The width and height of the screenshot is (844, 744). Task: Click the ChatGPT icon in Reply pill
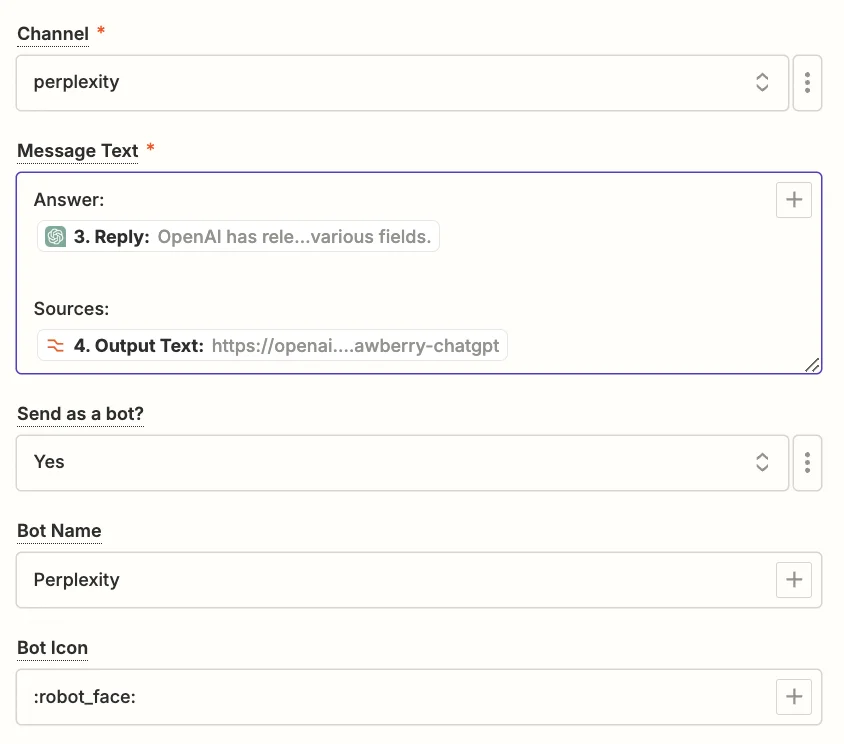point(55,236)
